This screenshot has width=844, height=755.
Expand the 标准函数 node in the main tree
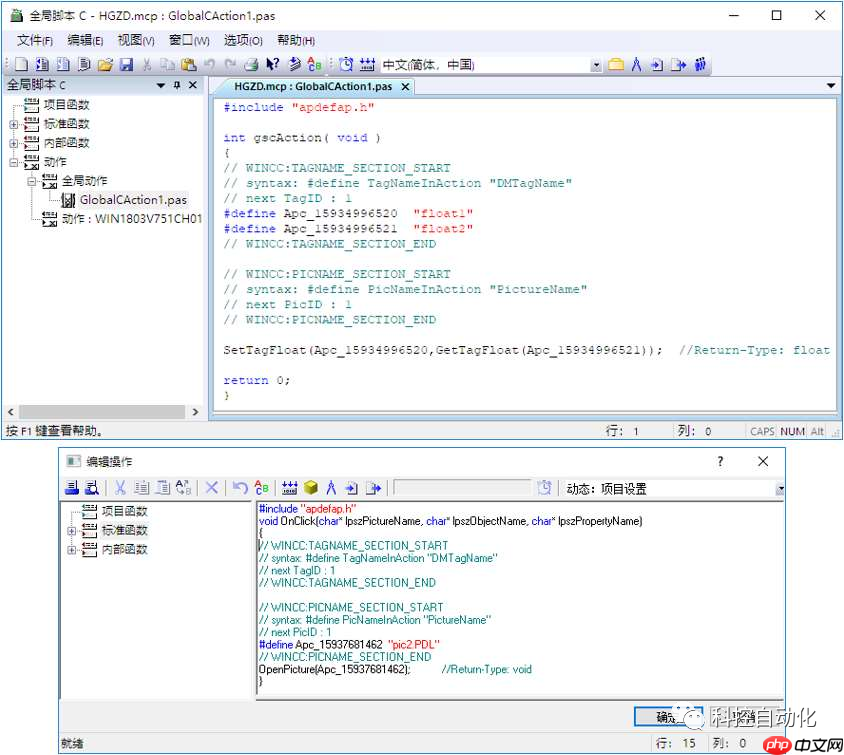(x=14, y=124)
